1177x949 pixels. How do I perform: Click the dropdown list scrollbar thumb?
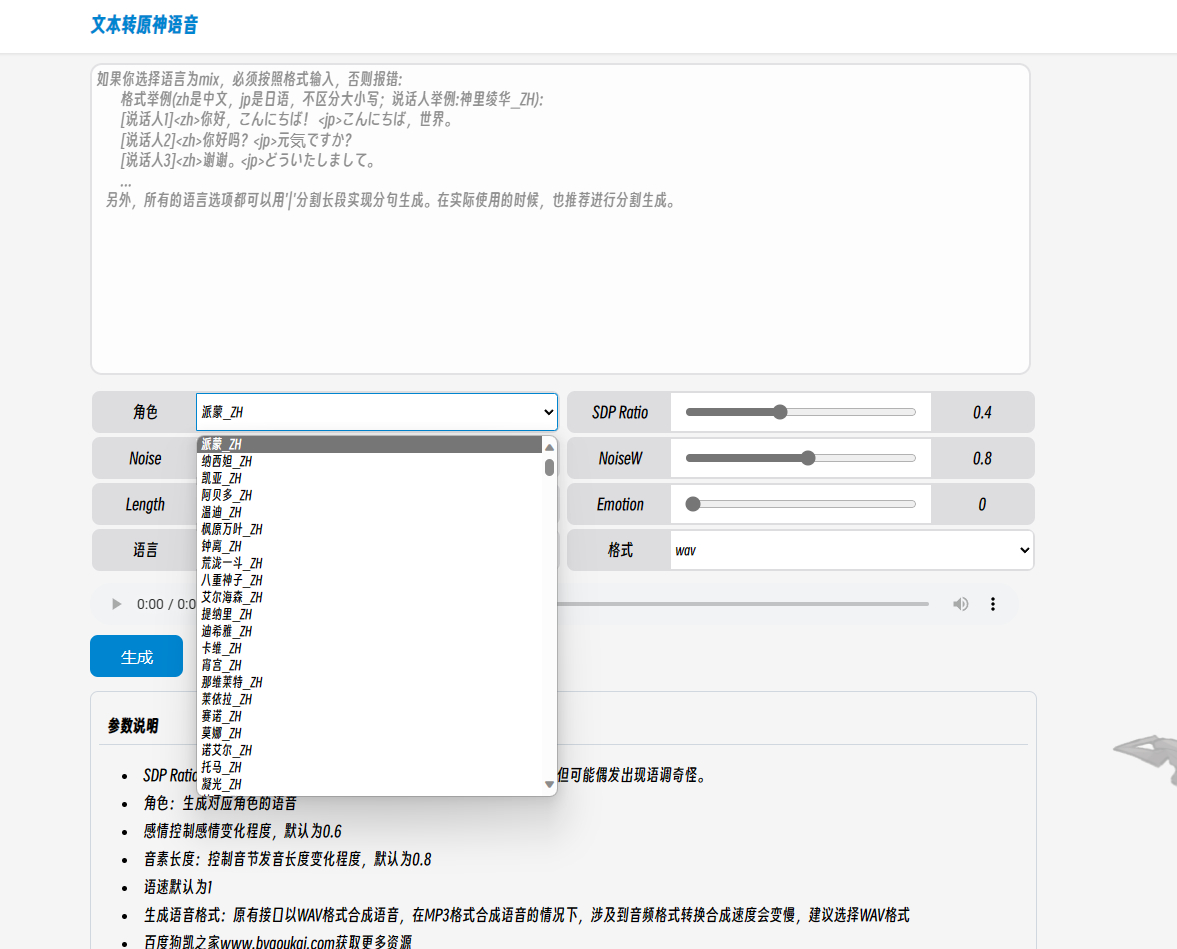(549, 468)
